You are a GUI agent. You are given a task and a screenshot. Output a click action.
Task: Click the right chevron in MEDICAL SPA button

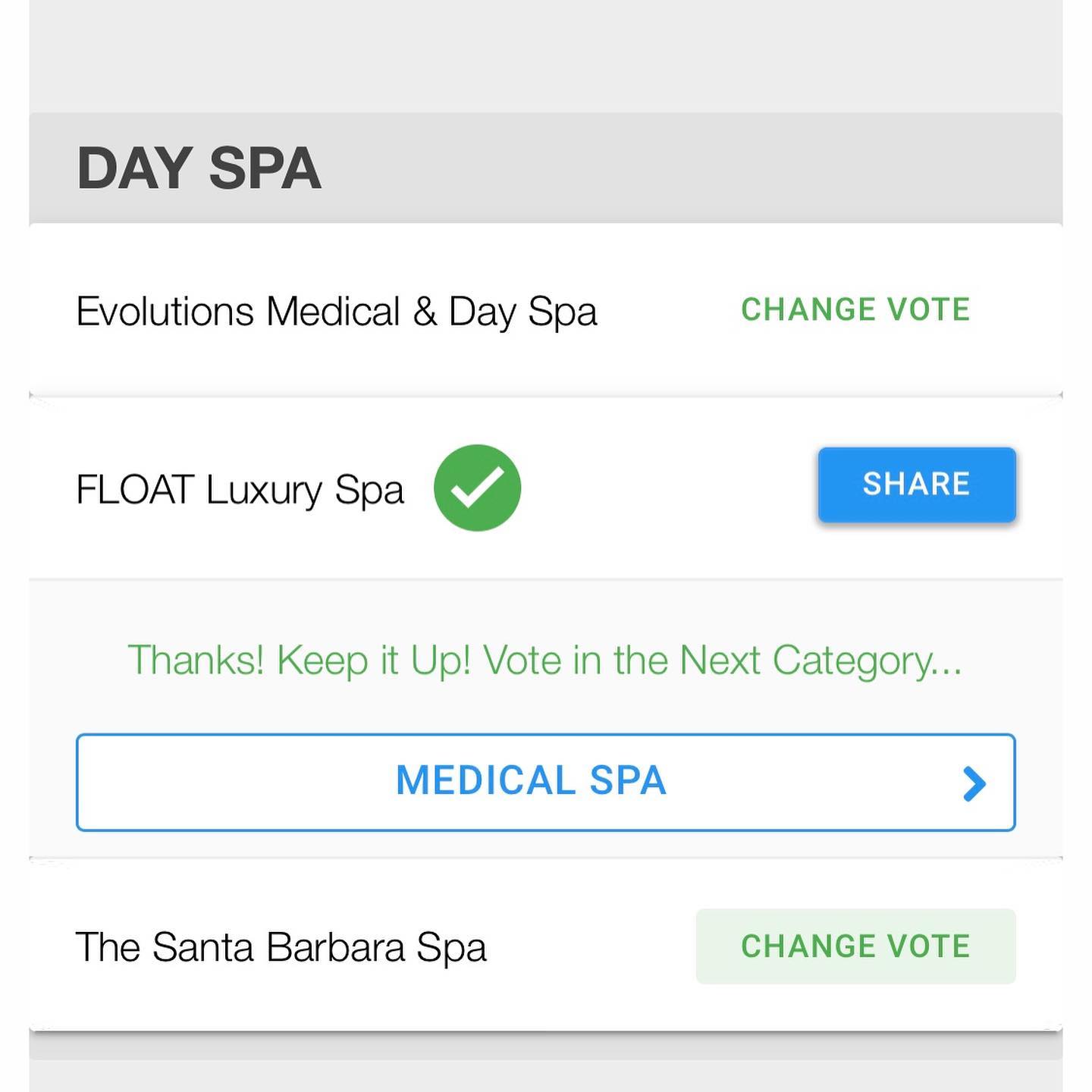(x=974, y=783)
